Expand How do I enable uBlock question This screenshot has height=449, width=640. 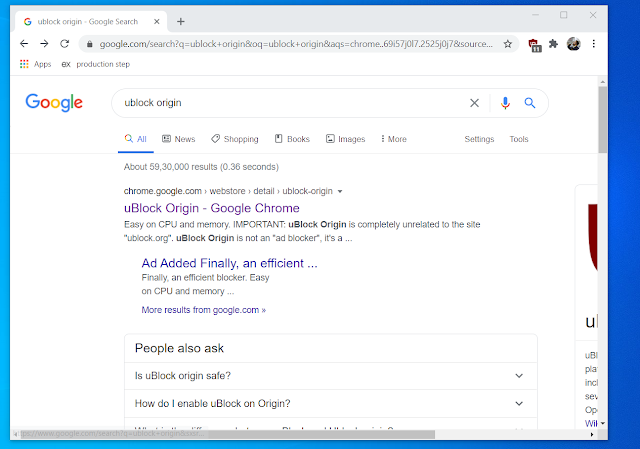click(x=331, y=404)
